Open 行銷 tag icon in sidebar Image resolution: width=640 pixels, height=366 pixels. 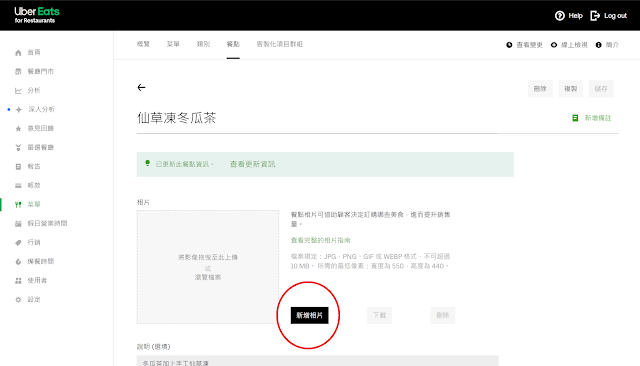coord(18,242)
